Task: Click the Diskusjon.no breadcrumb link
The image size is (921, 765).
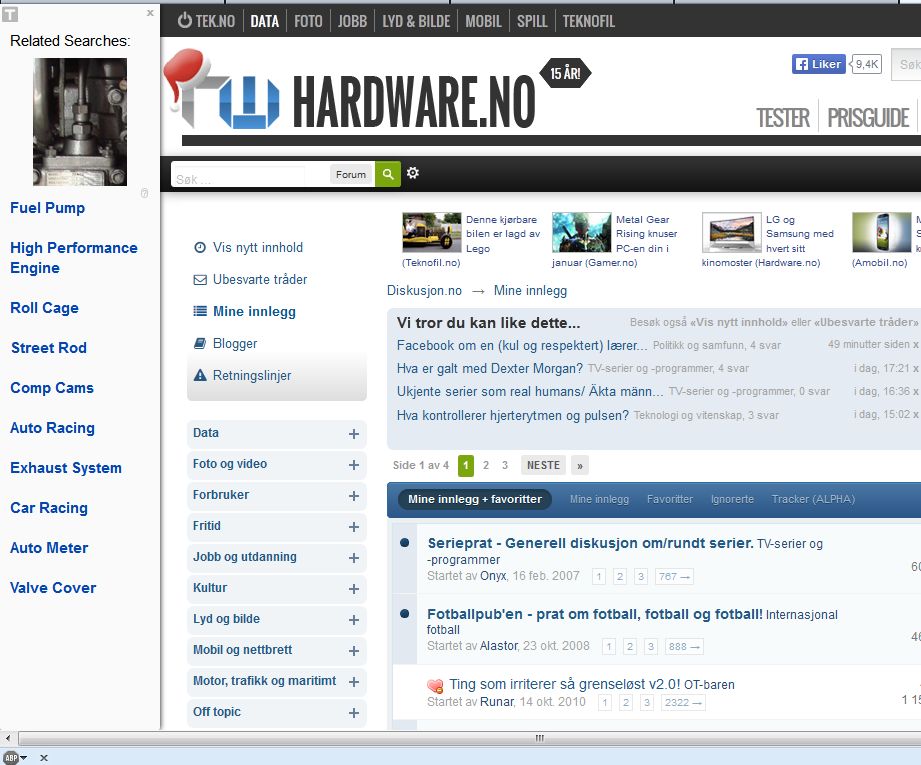Action: coord(424,290)
